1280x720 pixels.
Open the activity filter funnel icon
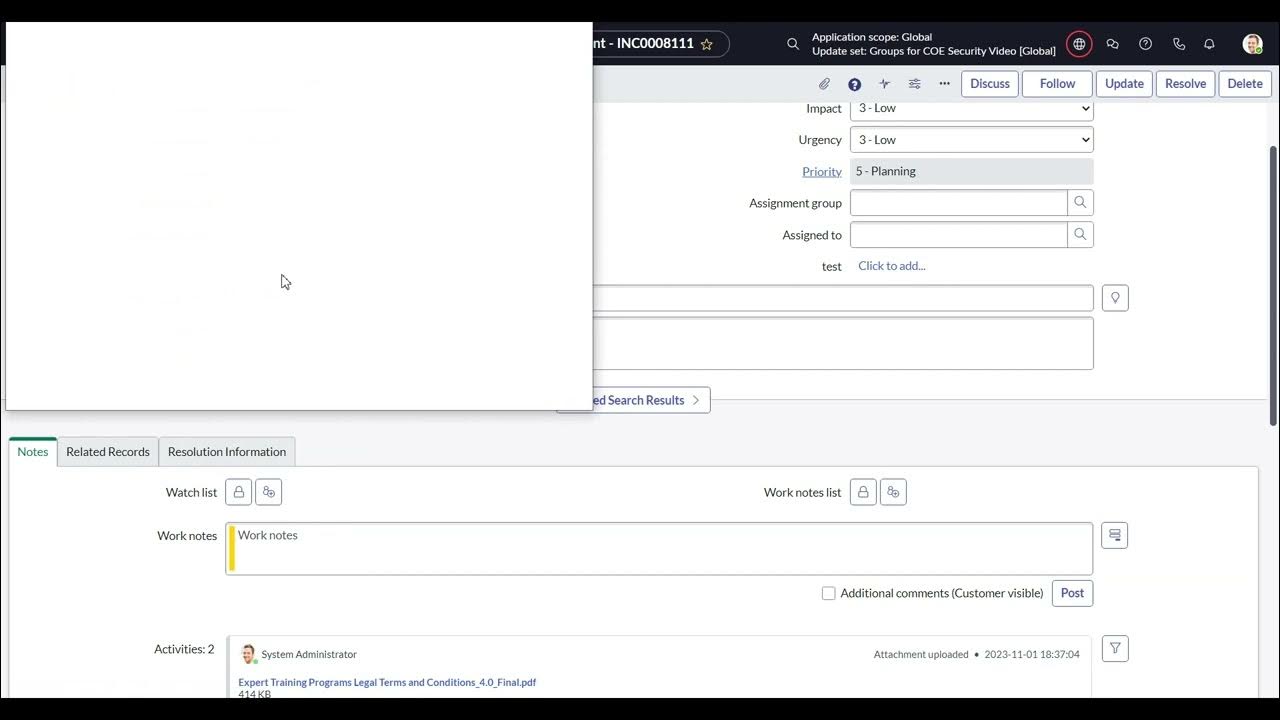click(1115, 649)
